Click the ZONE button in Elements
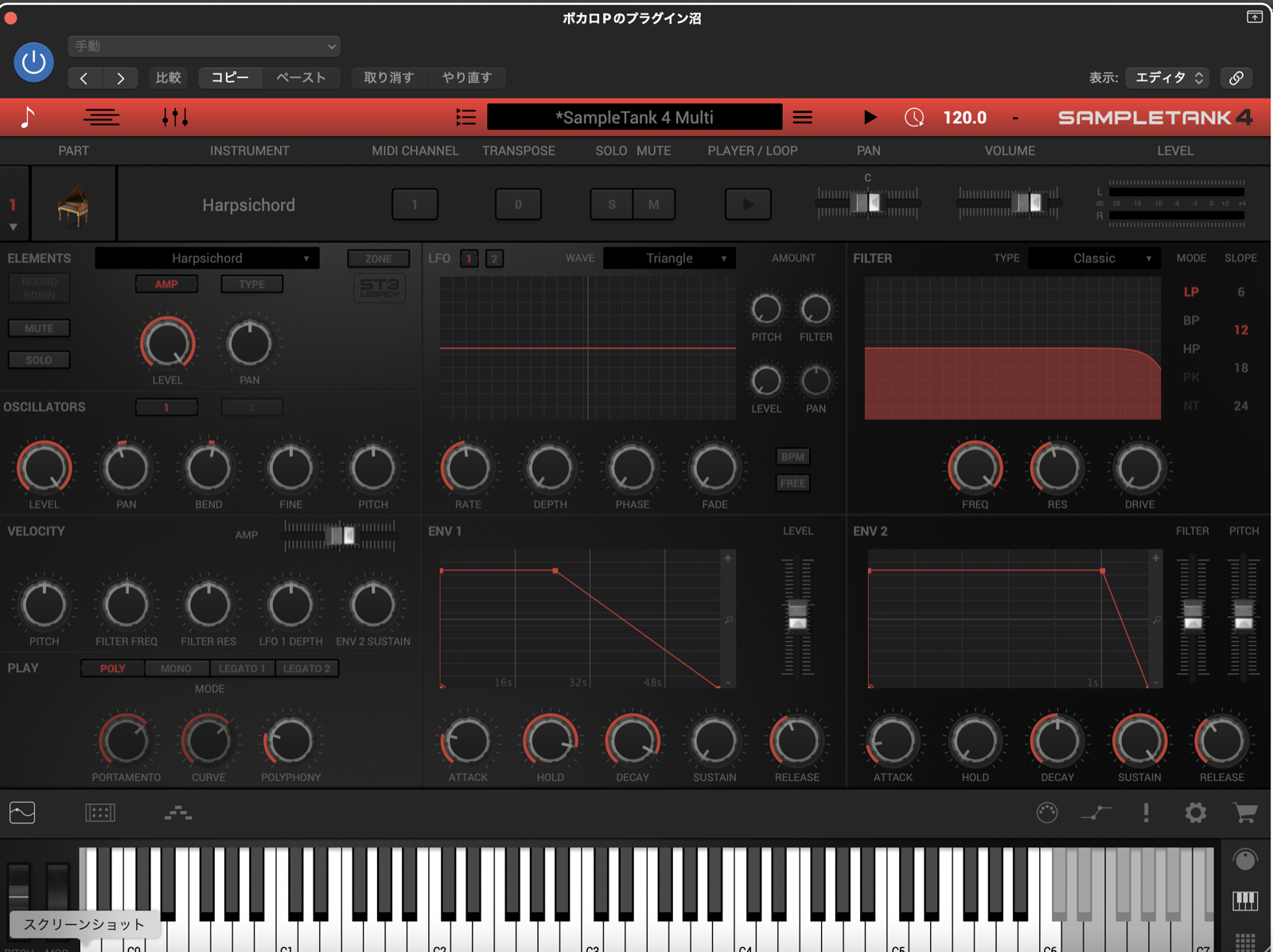The image size is (1273, 952). point(379,258)
